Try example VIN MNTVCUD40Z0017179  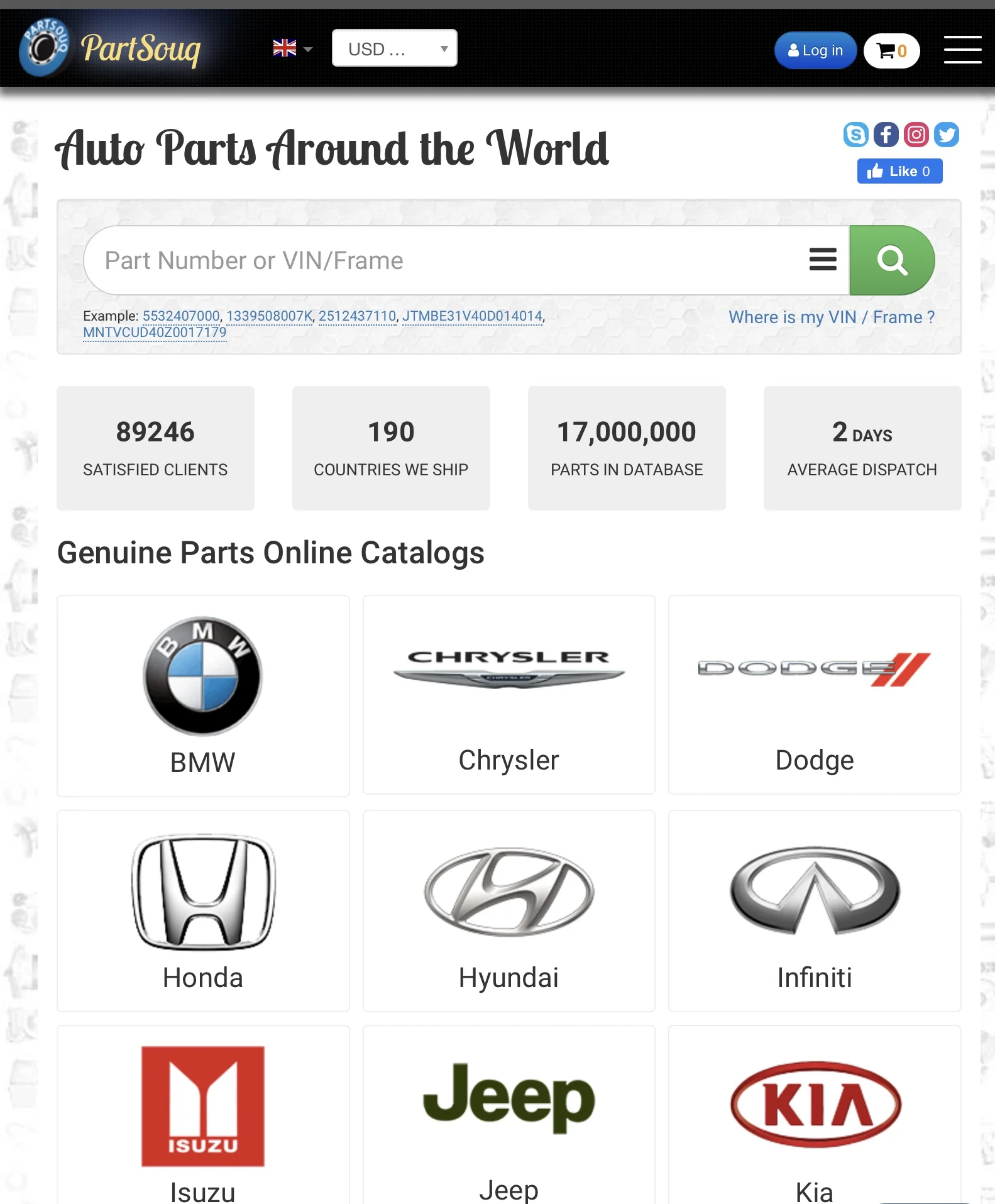[155, 333]
